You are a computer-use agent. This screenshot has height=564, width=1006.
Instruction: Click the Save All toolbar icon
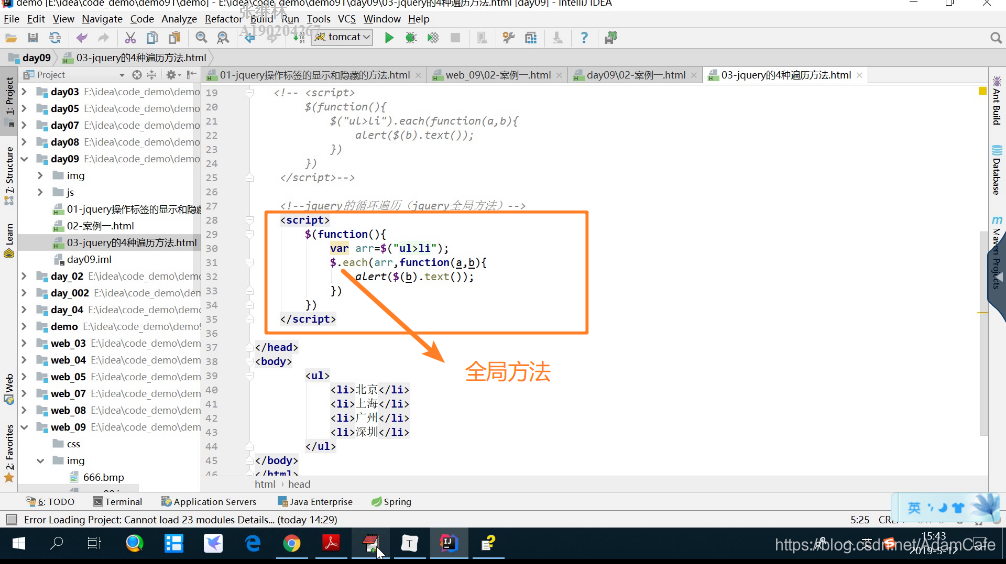click(33, 38)
